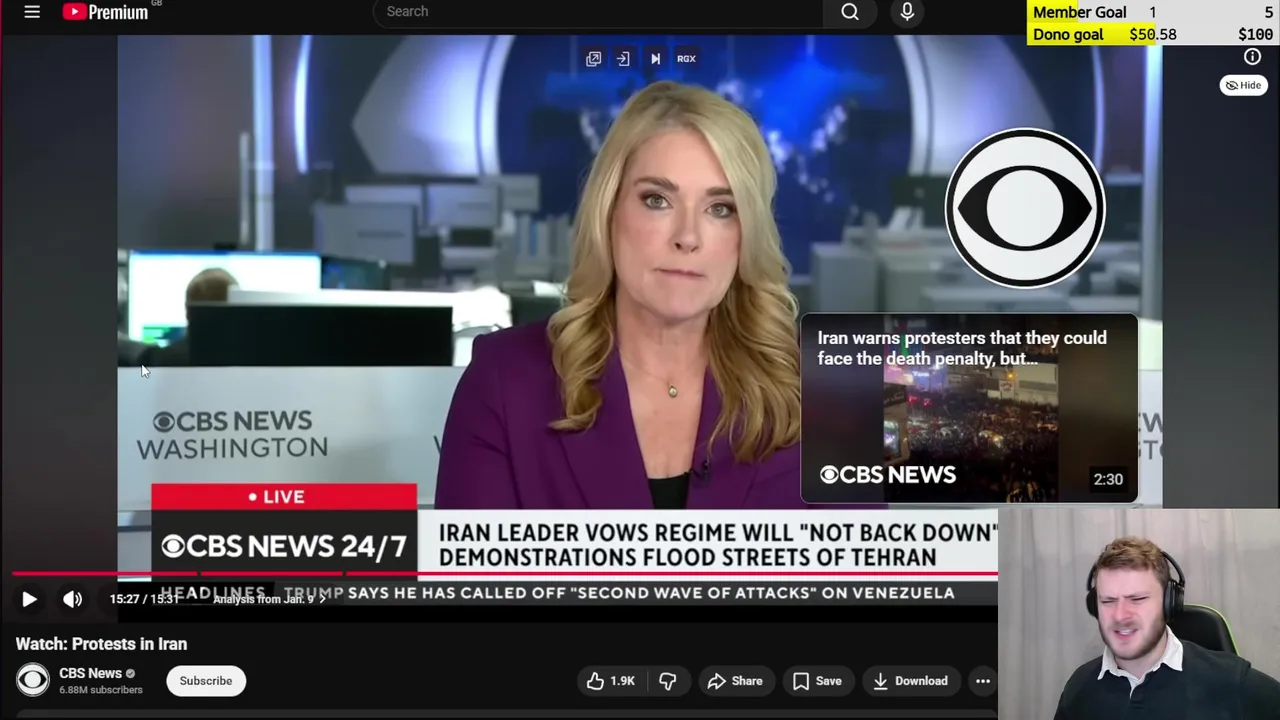Share the video using Share button
Image resolution: width=1280 pixels, height=720 pixels.
click(735, 681)
